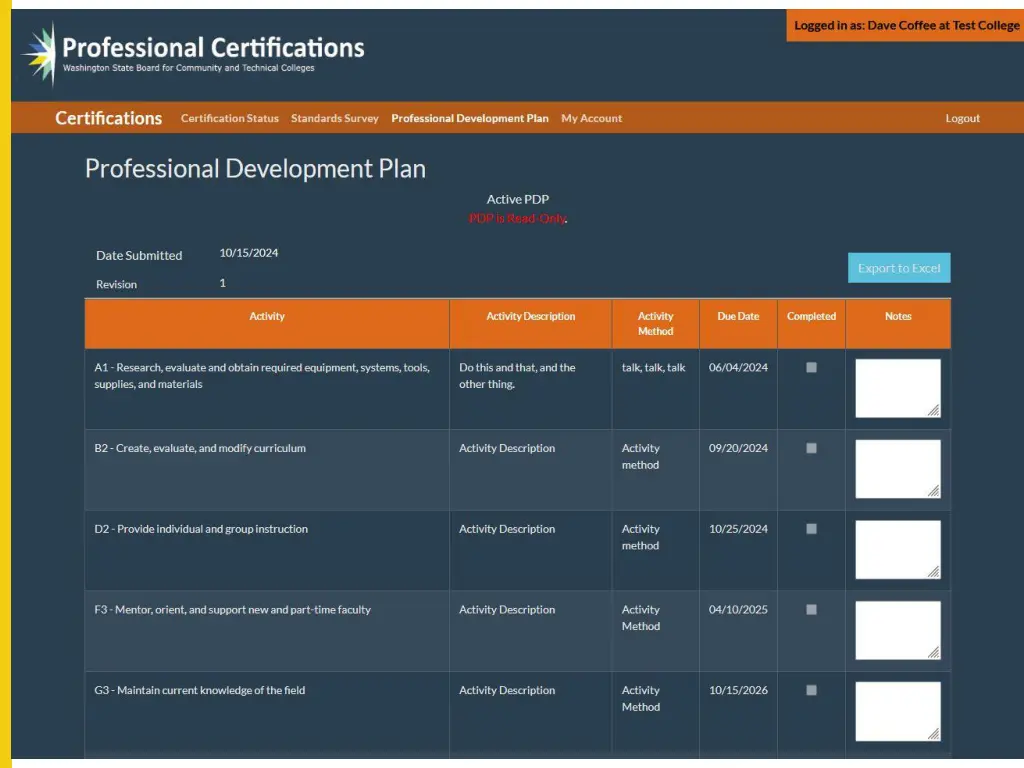Click the A1 Research, evaluate and obtain activity text
The height and width of the screenshot is (768, 1024).
(x=262, y=376)
